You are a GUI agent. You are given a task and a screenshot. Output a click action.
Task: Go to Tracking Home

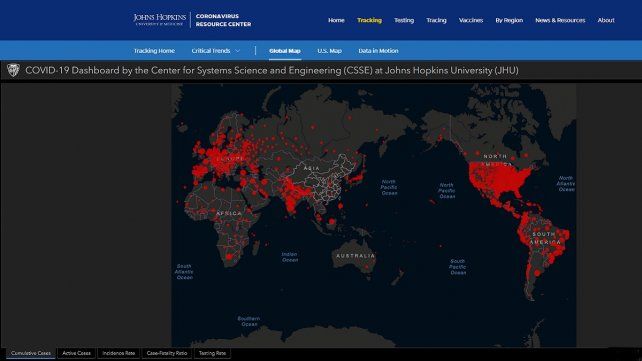154,51
